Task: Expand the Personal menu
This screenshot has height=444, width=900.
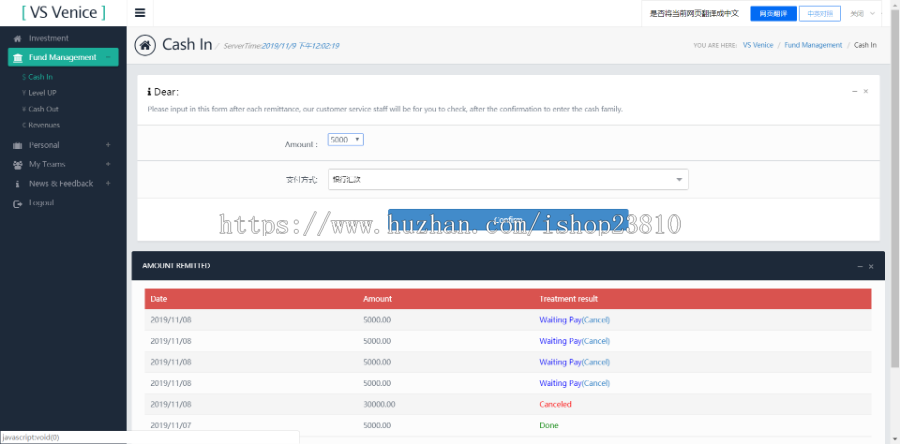Action: tap(62, 145)
